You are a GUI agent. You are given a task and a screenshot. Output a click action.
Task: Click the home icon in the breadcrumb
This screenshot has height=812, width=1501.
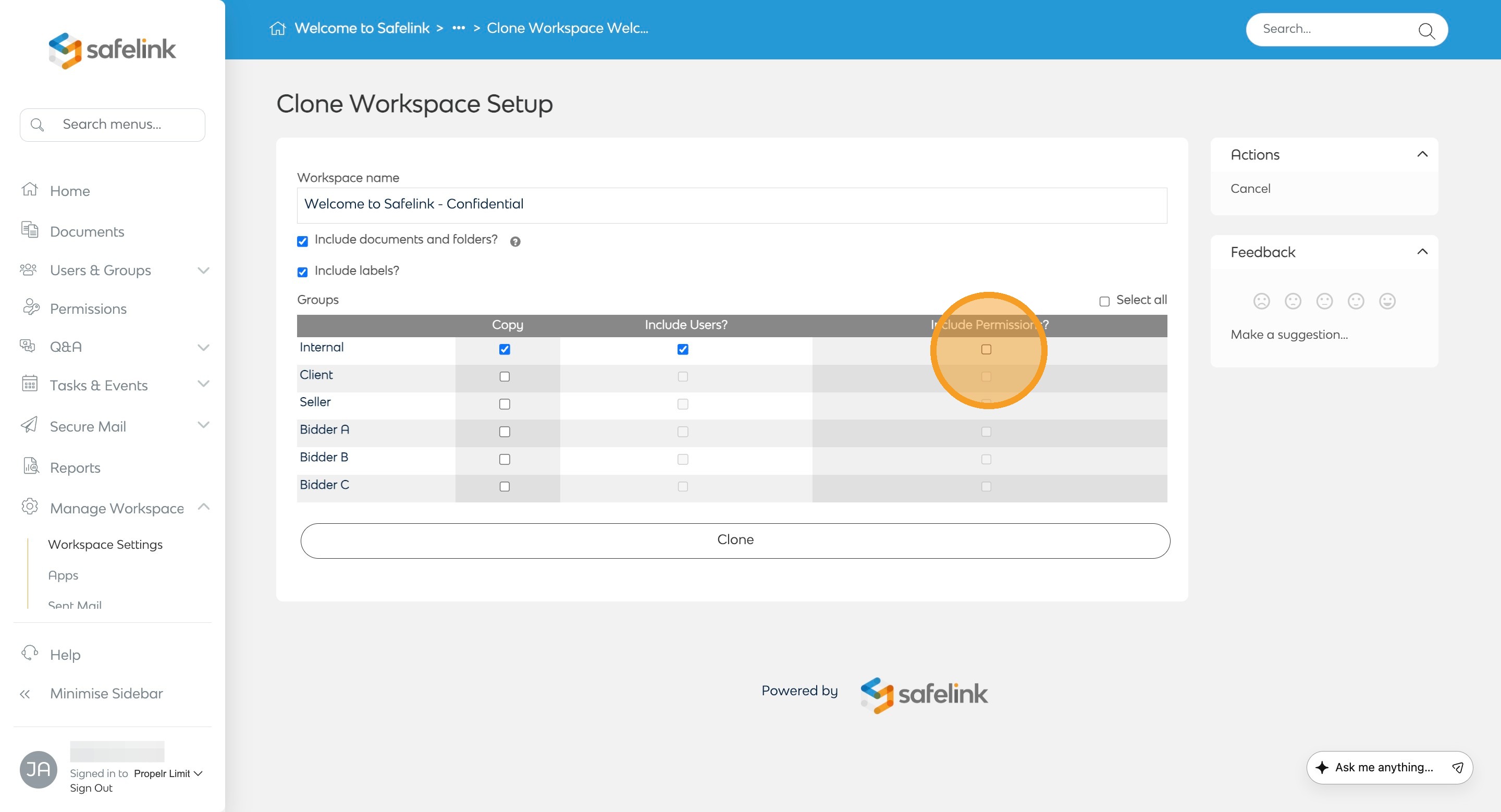pyautogui.click(x=277, y=28)
